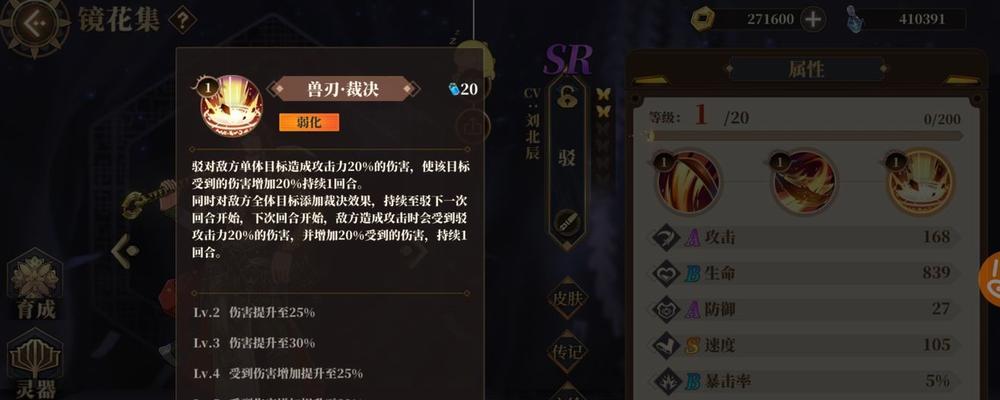Click the experience progress bar
Image resolution: width=1000 pixels, height=400 pixels.
tap(805, 136)
